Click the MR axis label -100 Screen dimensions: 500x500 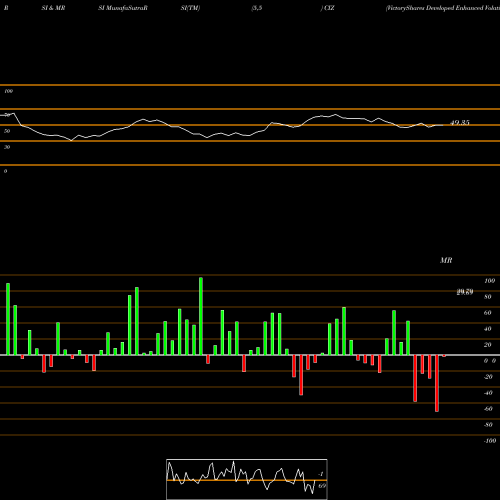(x=490, y=441)
